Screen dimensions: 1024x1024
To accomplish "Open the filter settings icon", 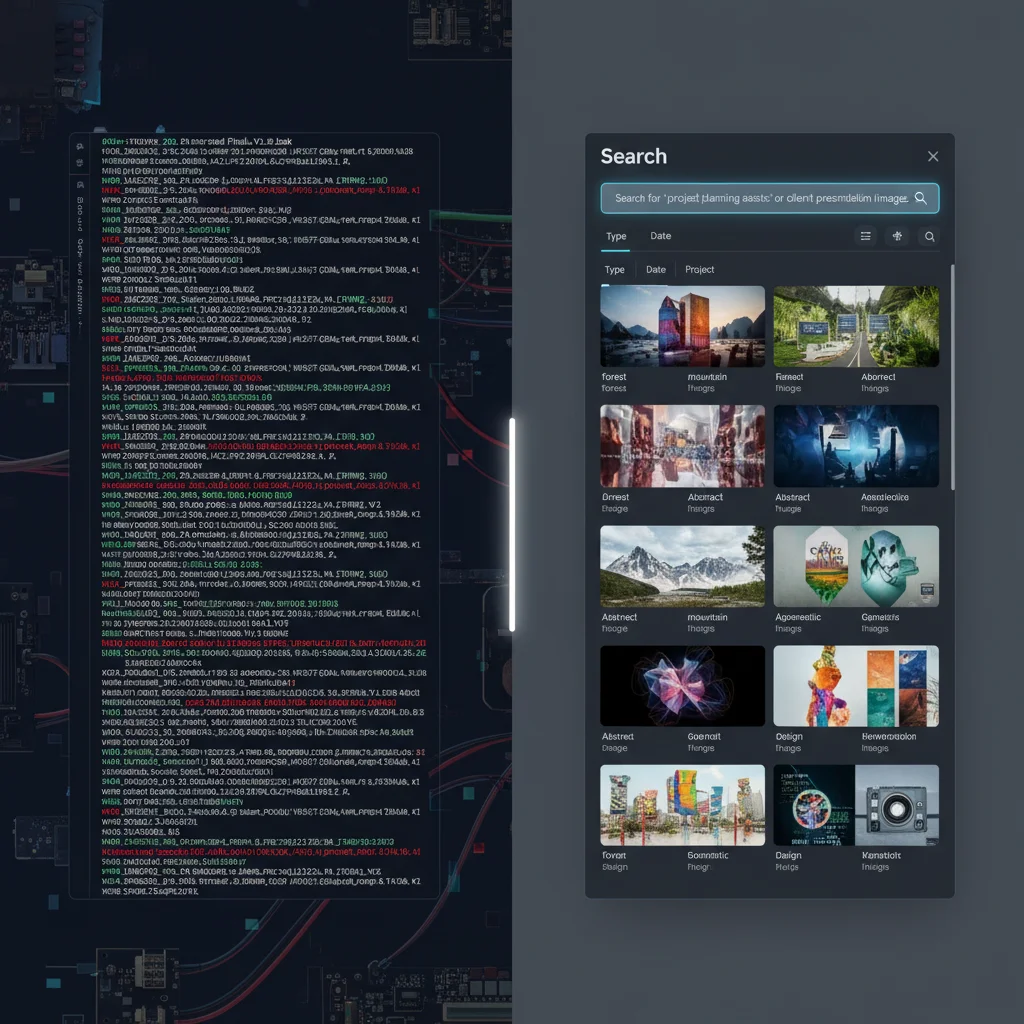I will tap(897, 236).
